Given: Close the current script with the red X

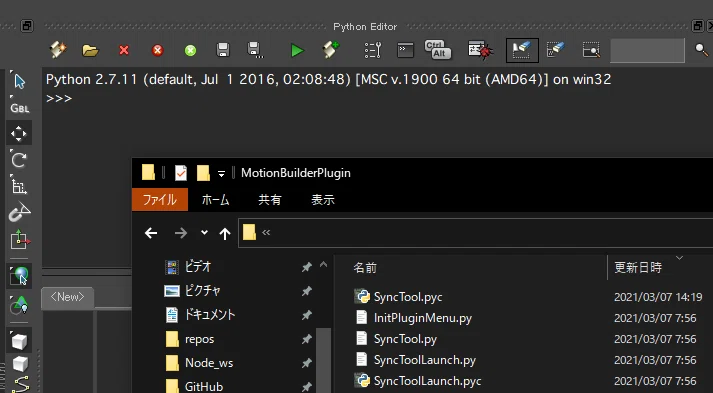Looking at the screenshot, I should (124, 50).
